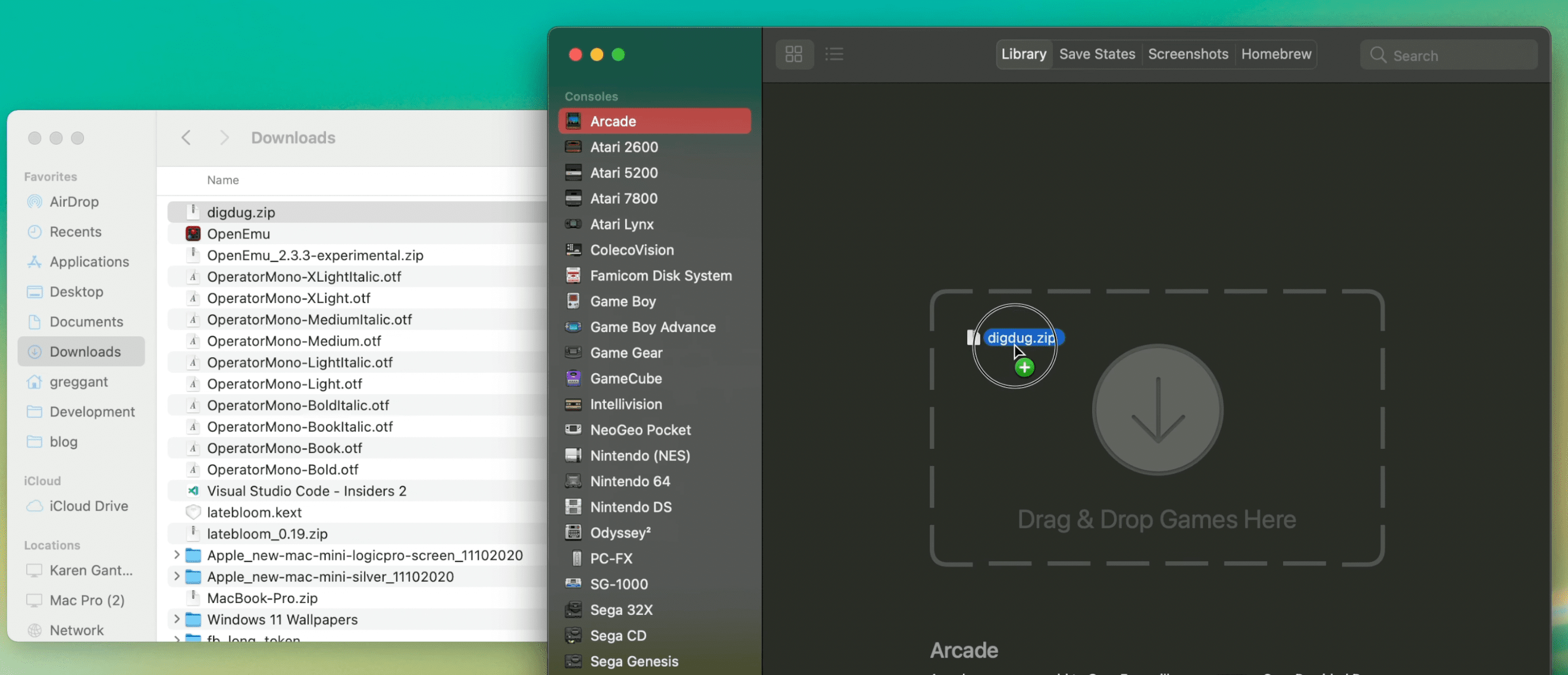Switch to list view layout
The height and width of the screenshot is (675, 1568).
click(x=833, y=54)
